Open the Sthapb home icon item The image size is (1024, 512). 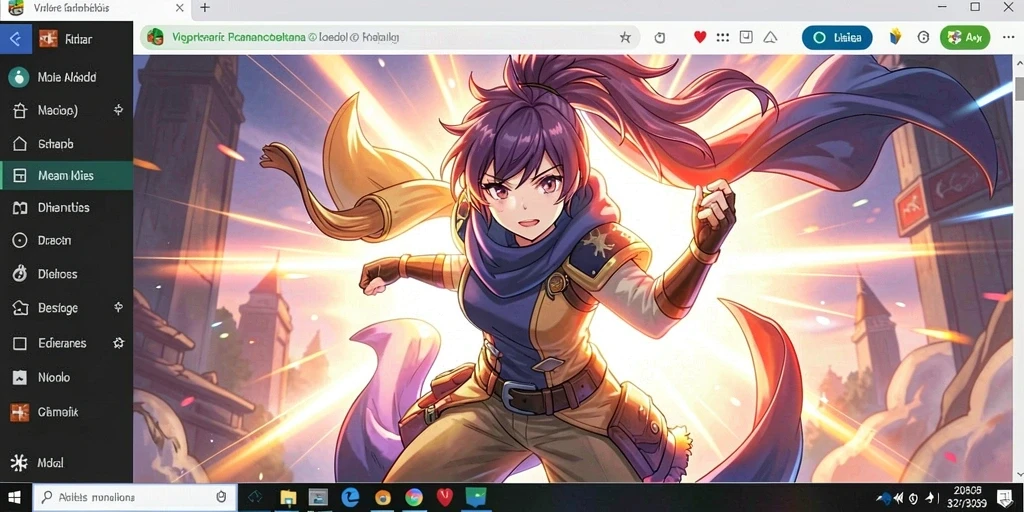(20, 144)
